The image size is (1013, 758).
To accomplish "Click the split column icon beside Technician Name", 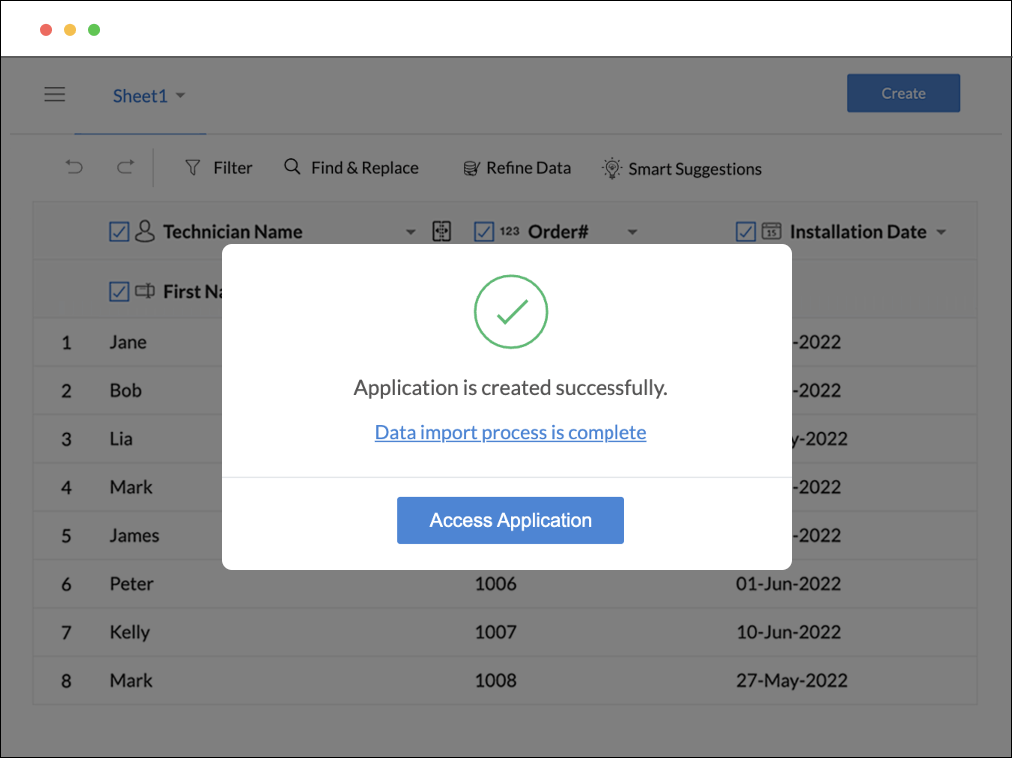I will [441, 232].
